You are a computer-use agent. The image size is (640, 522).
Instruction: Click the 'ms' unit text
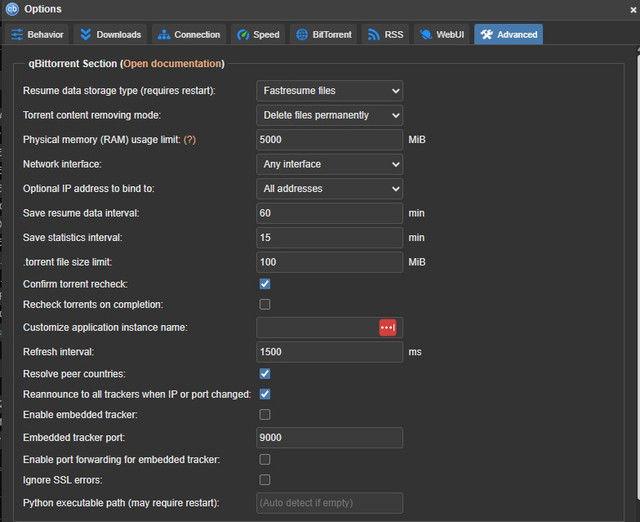(415, 352)
